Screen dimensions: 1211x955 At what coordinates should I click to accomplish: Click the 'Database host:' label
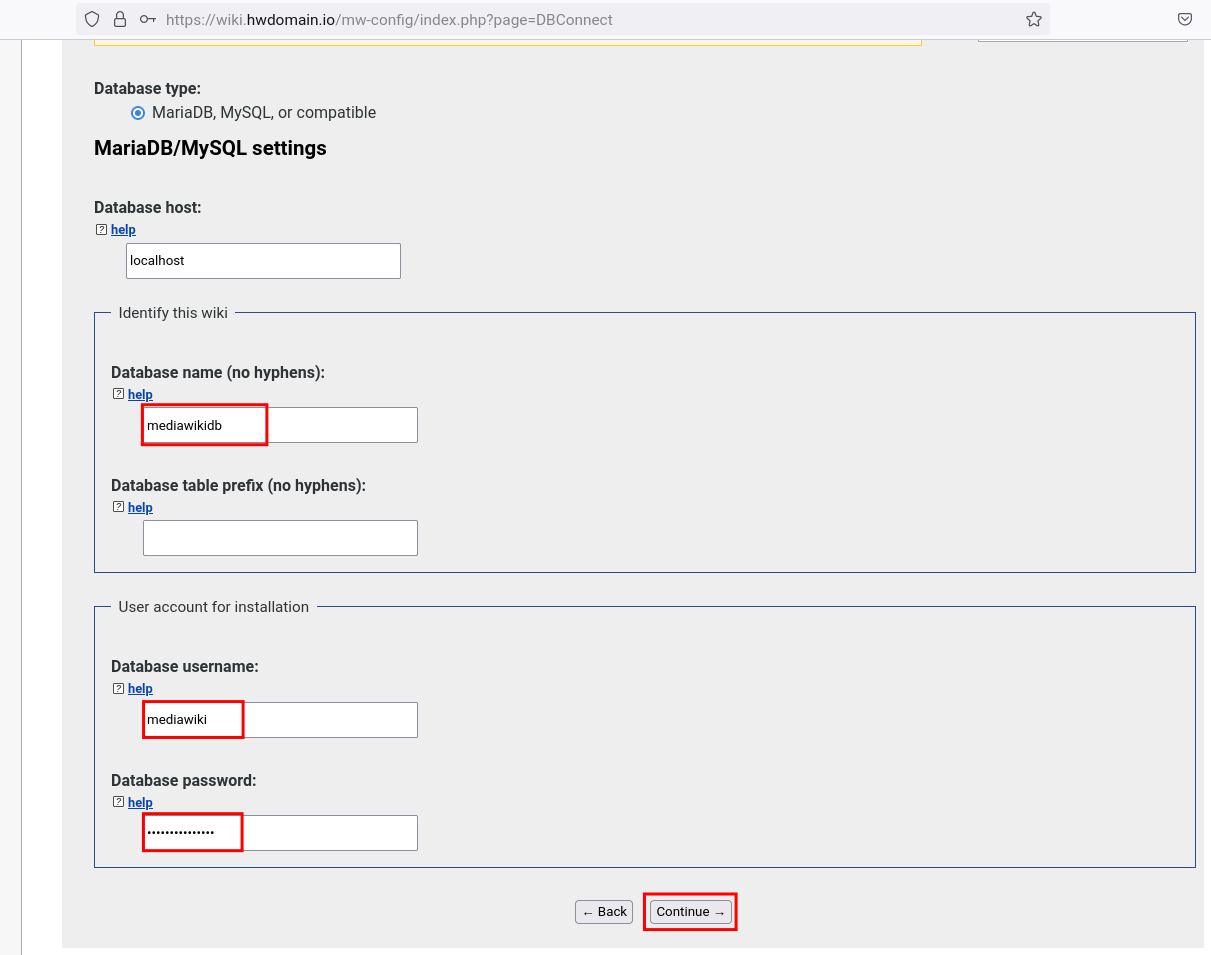click(x=148, y=207)
